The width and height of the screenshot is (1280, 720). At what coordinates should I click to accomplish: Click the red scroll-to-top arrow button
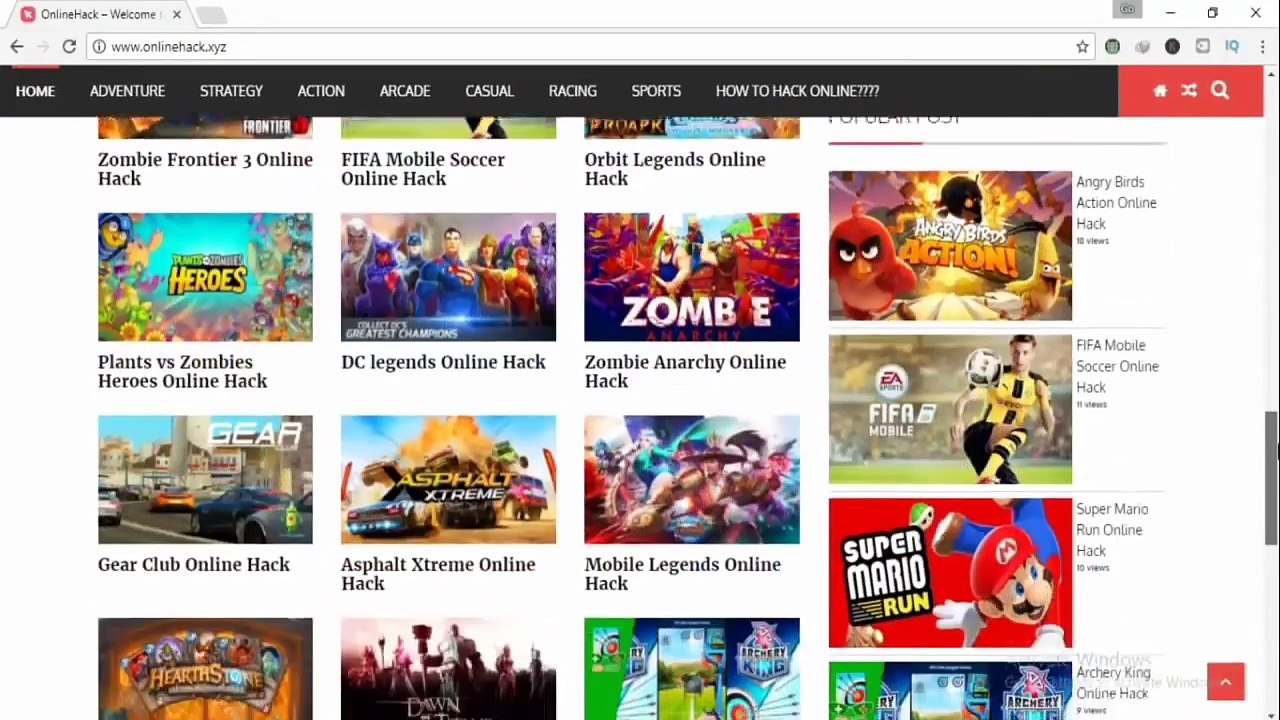pyautogui.click(x=1226, y=682)
